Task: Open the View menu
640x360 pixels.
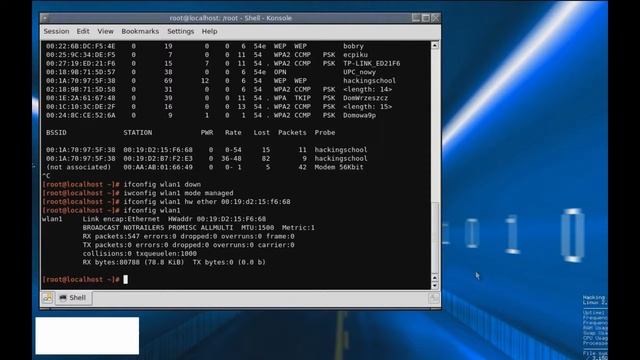Action: pyautogui.click(x=105, y=31)
